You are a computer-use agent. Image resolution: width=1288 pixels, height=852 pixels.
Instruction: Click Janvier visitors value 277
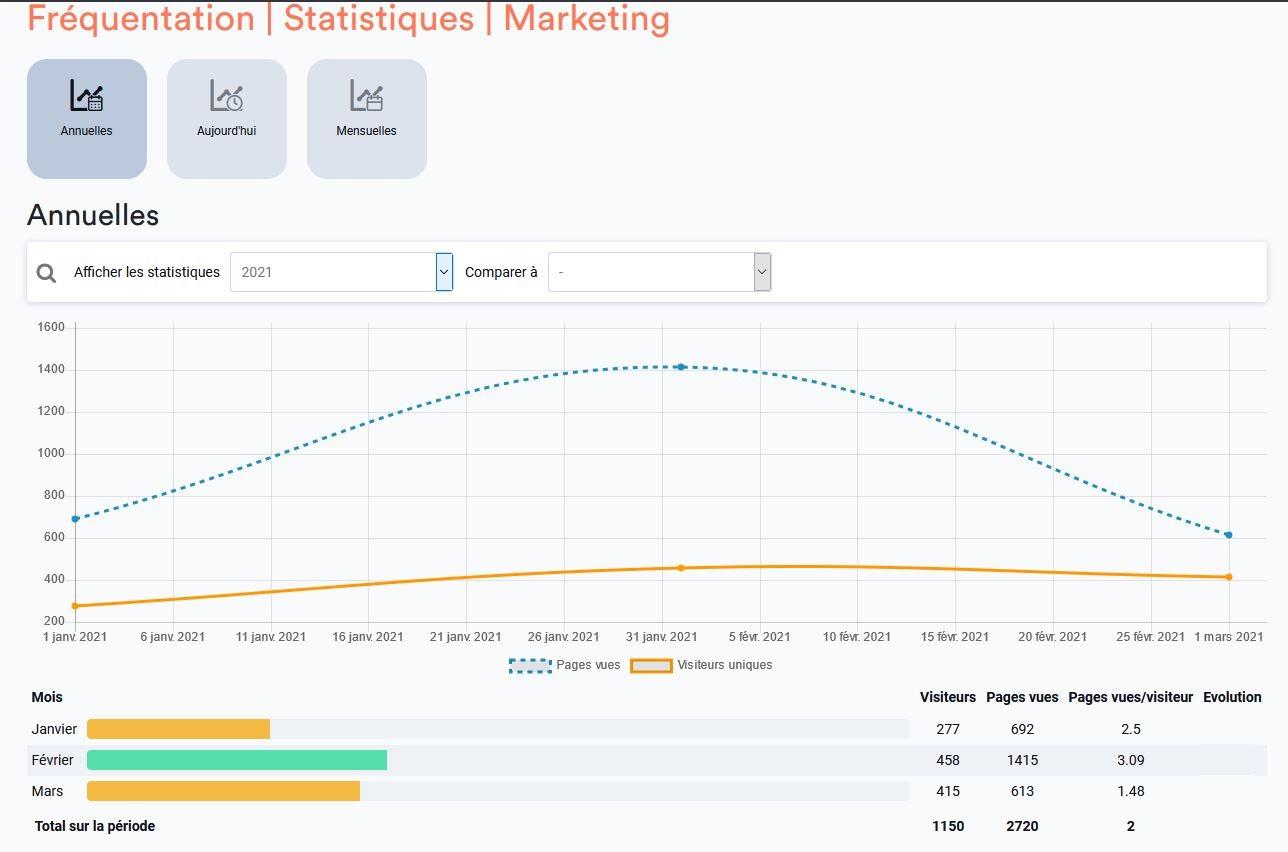tap(948, 729)
